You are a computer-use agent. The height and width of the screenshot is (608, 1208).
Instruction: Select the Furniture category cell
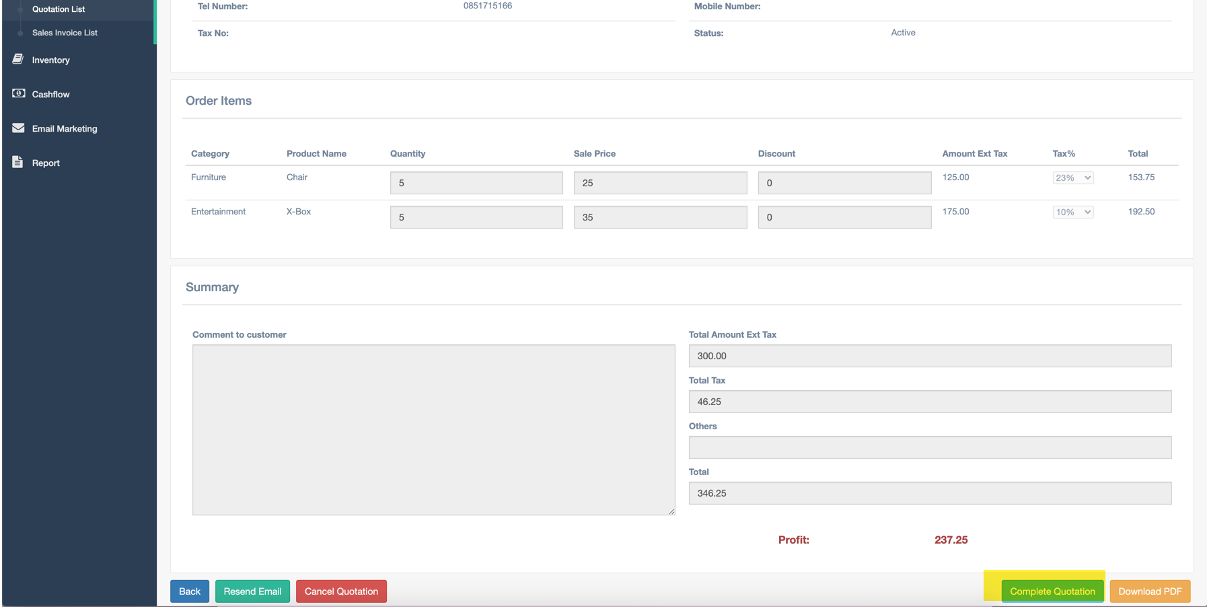[x=209, y=177]
